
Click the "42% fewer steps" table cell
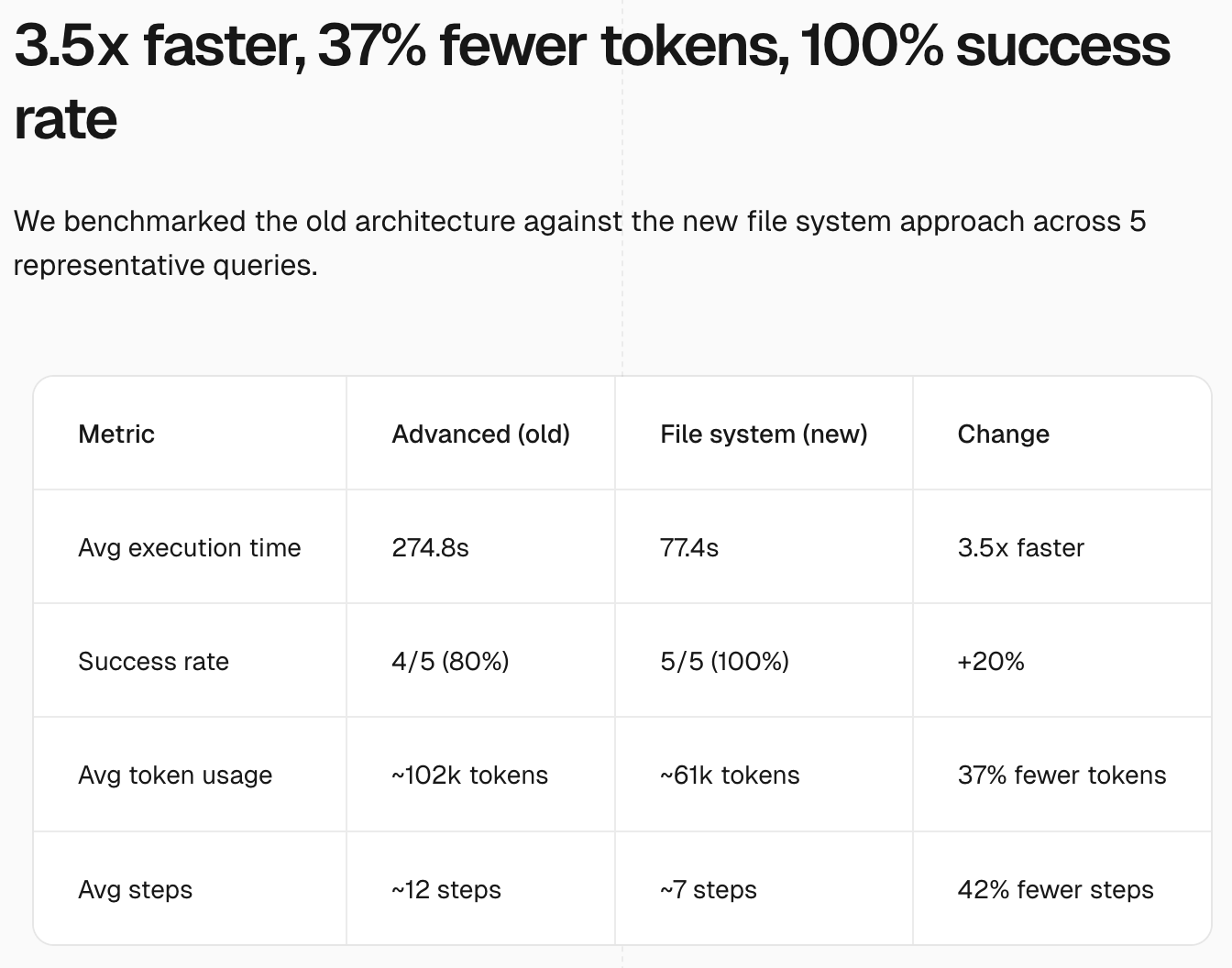[1055, 889]
